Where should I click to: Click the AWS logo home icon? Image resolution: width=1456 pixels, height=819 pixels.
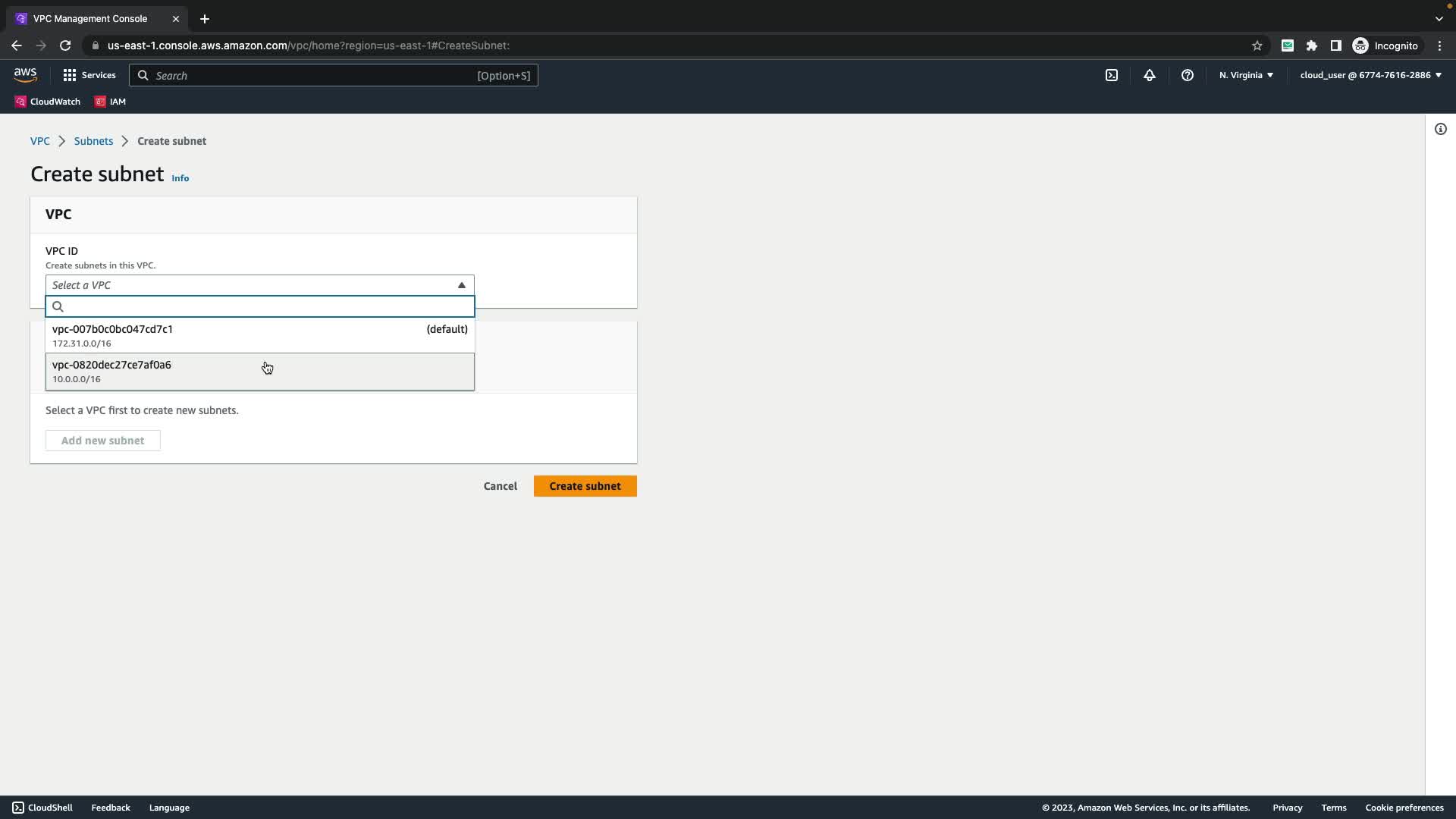[x=25, y=74]
